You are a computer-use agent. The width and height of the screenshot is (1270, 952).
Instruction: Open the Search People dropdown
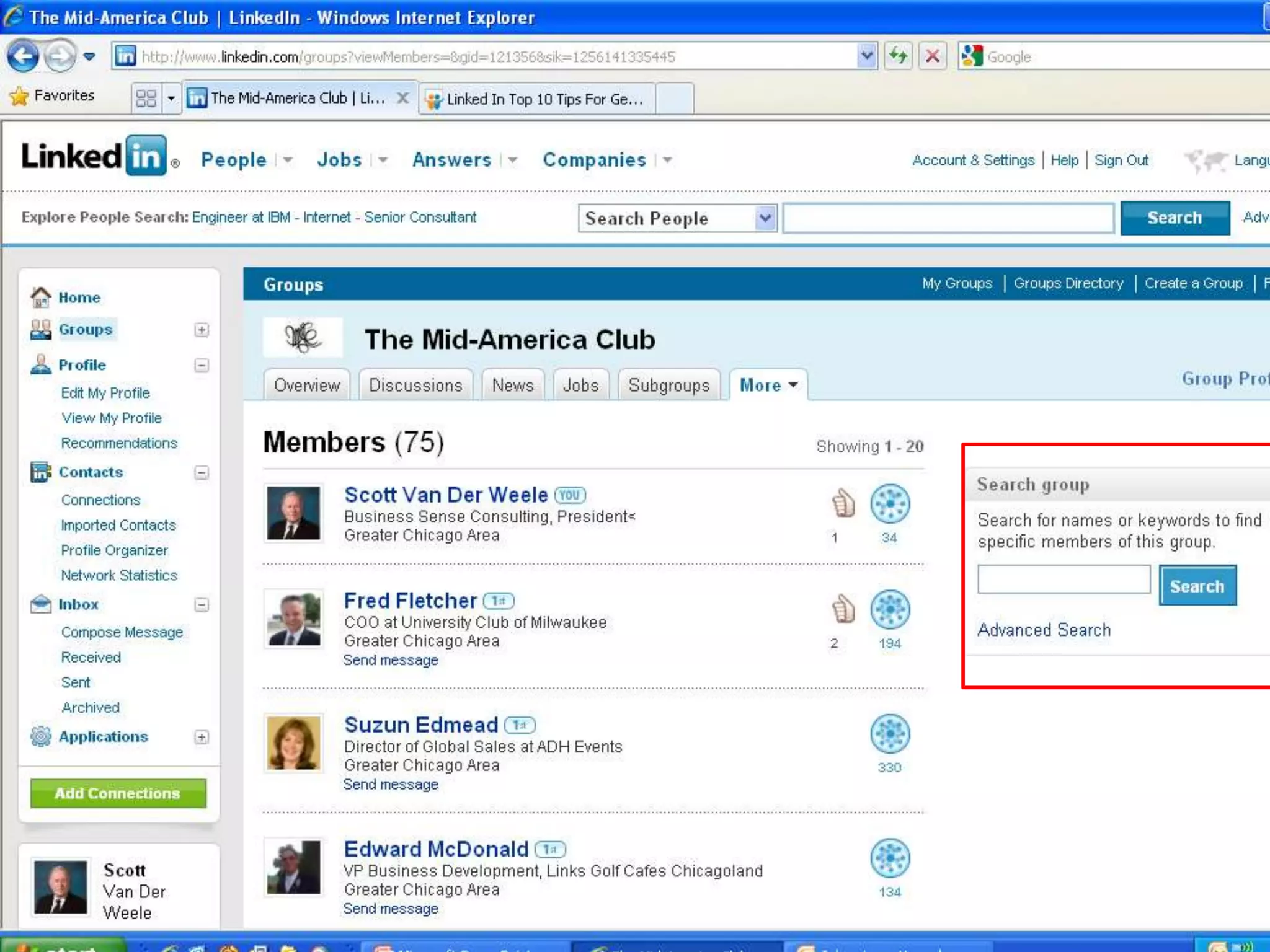point(766,218)
